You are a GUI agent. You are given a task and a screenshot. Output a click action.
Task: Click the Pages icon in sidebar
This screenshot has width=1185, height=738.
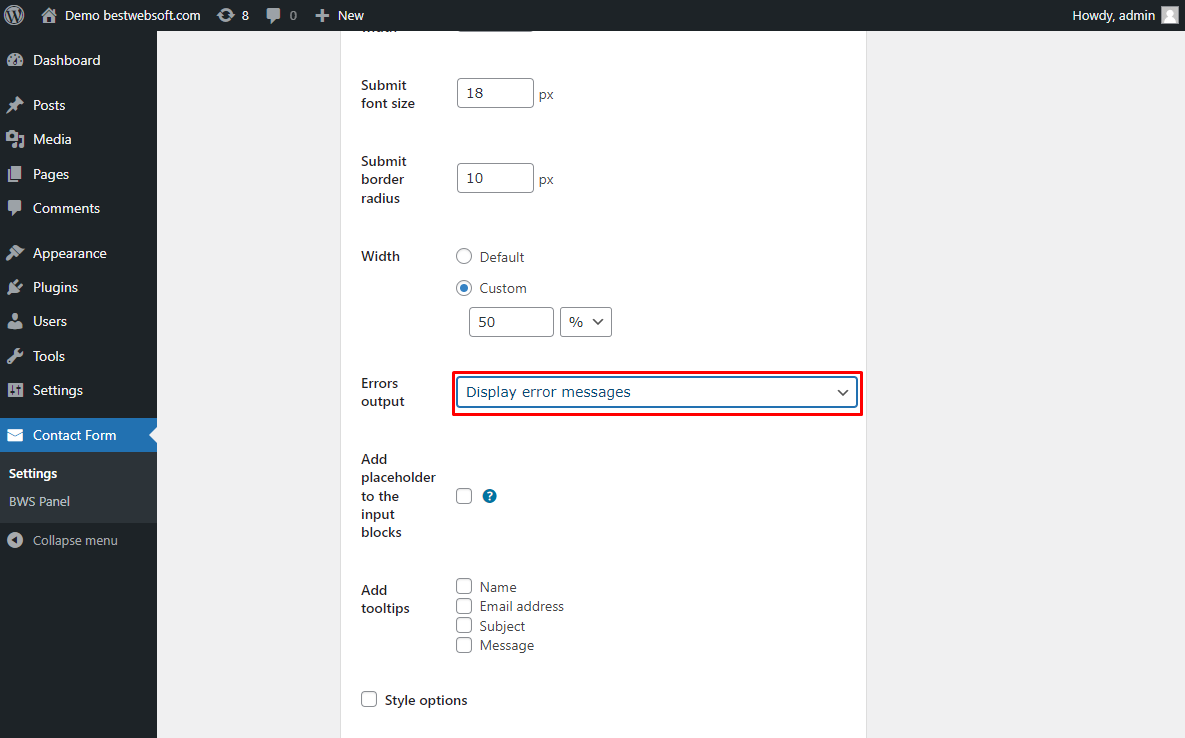pyautogui.click(x=15, y=174)
